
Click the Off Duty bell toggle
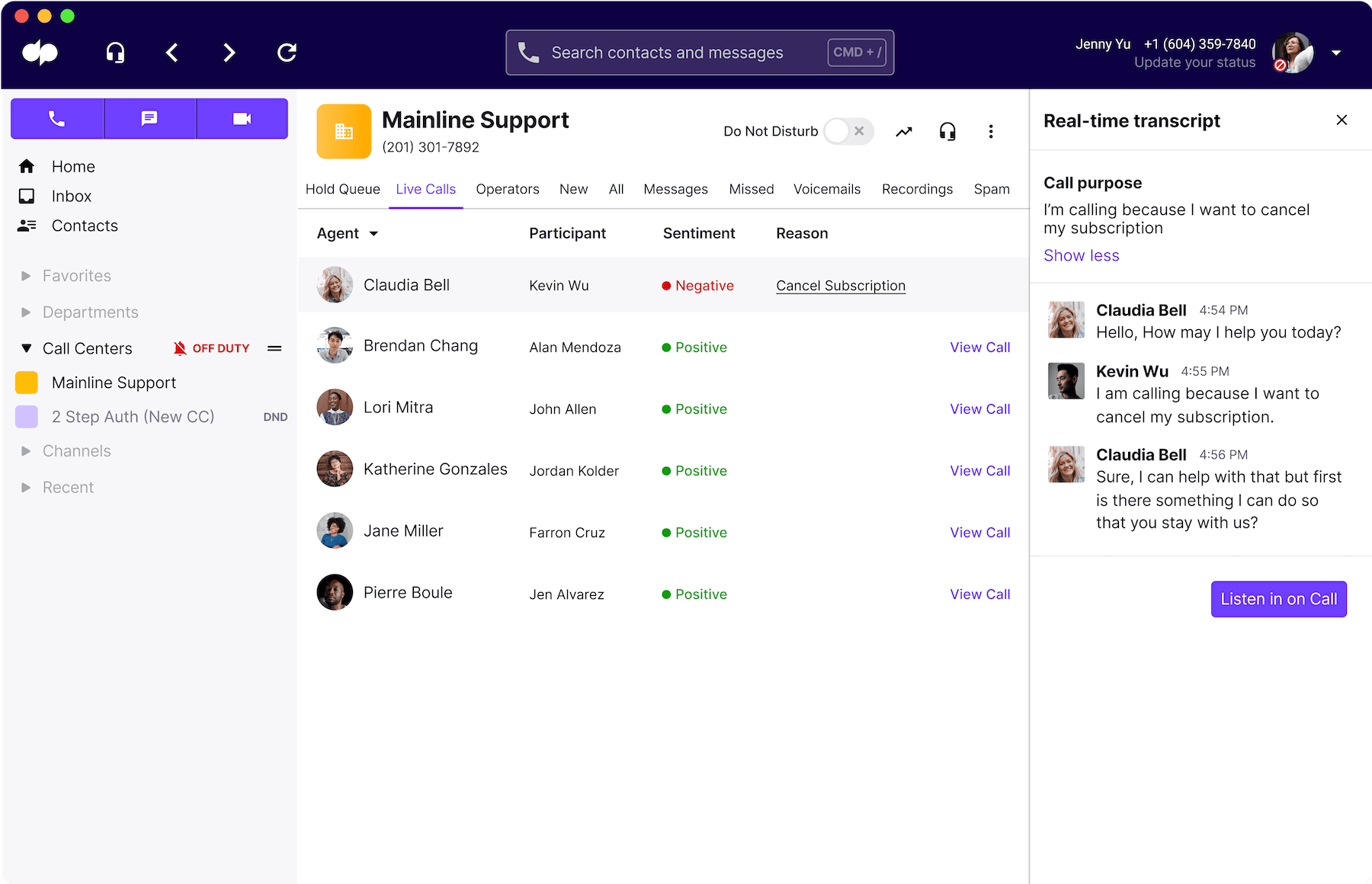[180, 348]
